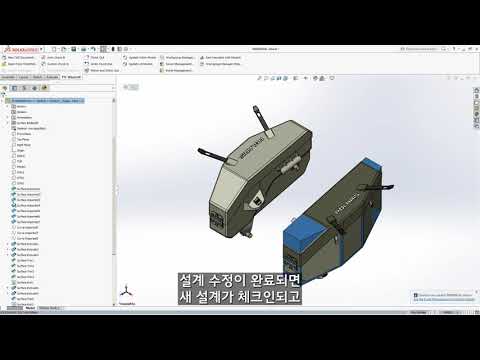Open the SOLIDWORKS logo menu arrow

click(x=41, y=49)
